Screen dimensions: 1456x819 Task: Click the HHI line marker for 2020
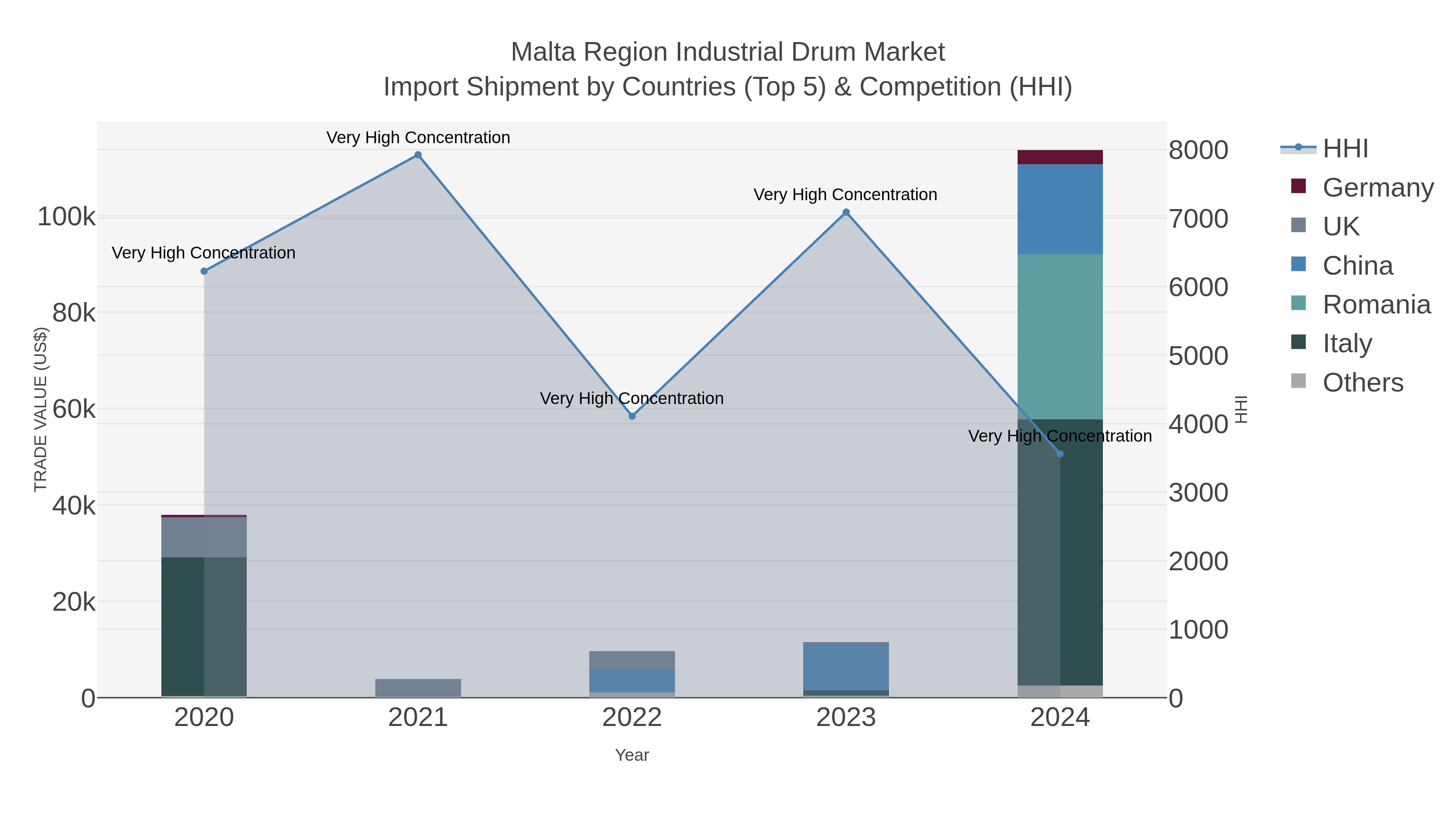[x=204, y=271]
